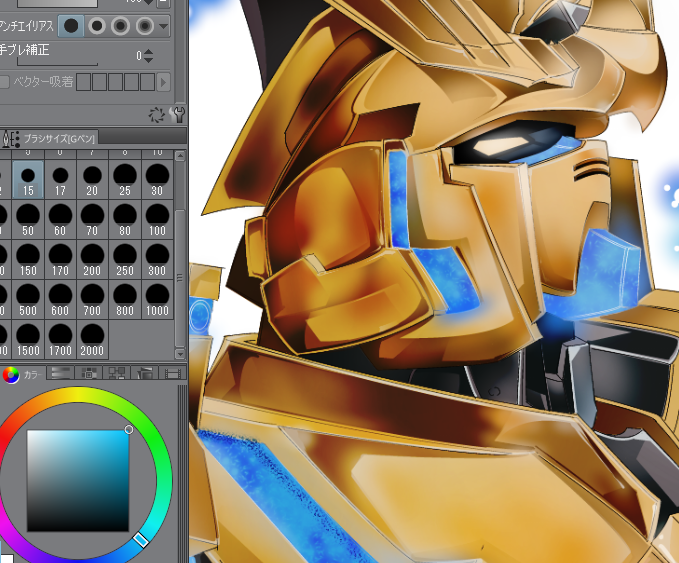
Task: Click brush size list scroll down arrow
Action: pos(180,353)
